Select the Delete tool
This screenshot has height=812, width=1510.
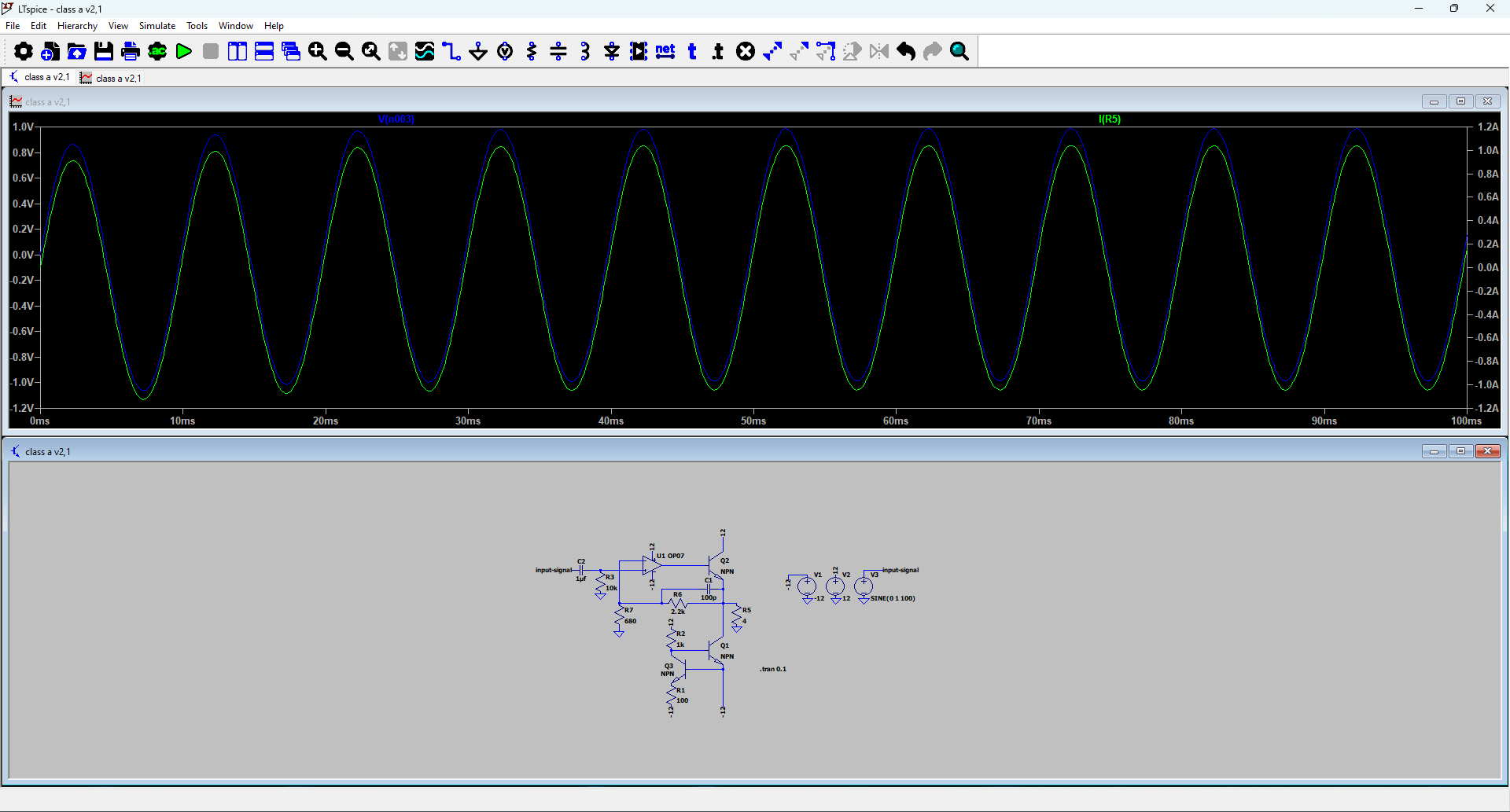tap(746, 52)
